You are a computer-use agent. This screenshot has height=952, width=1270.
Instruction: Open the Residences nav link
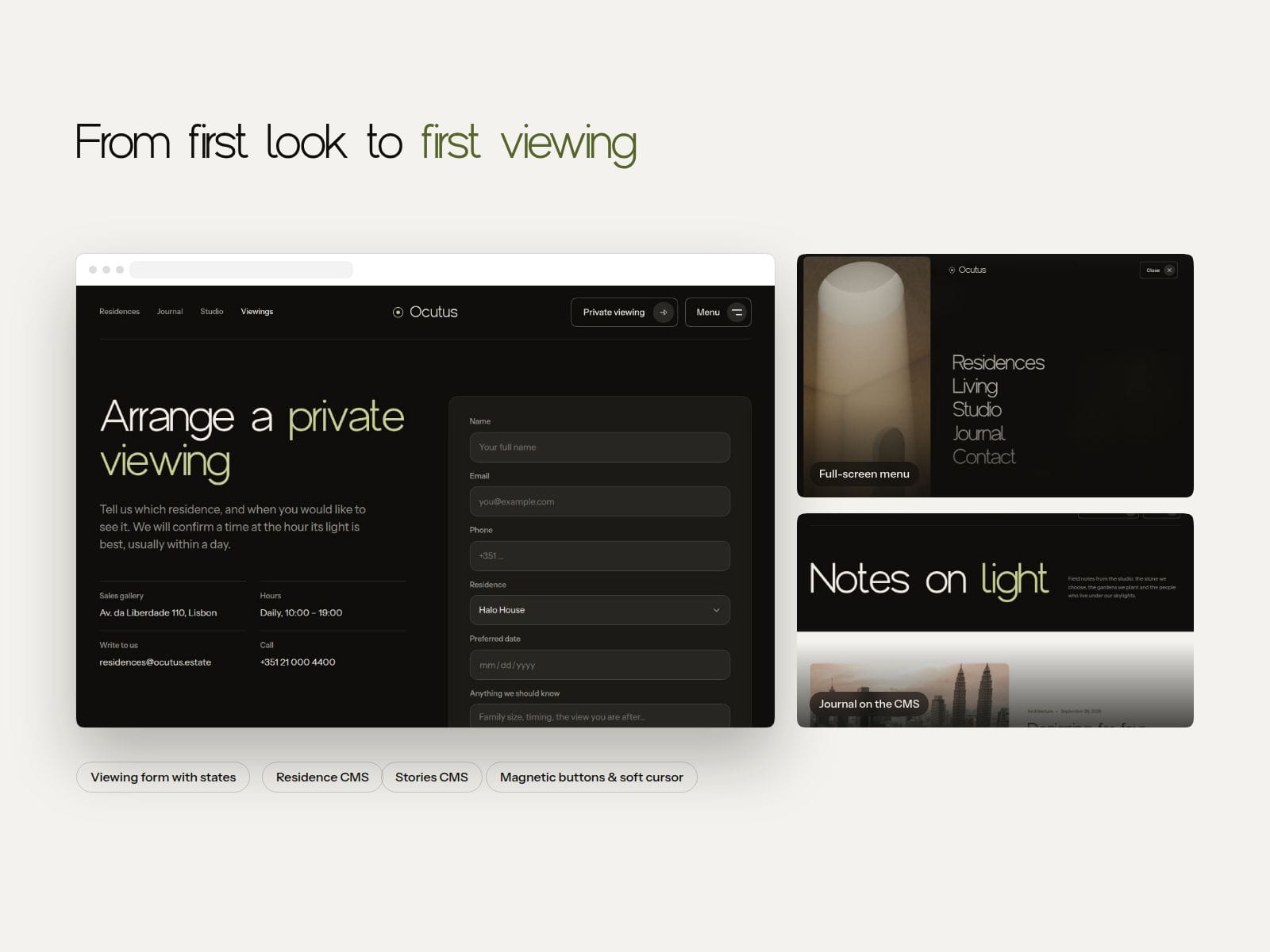click(x=119, y=312)
